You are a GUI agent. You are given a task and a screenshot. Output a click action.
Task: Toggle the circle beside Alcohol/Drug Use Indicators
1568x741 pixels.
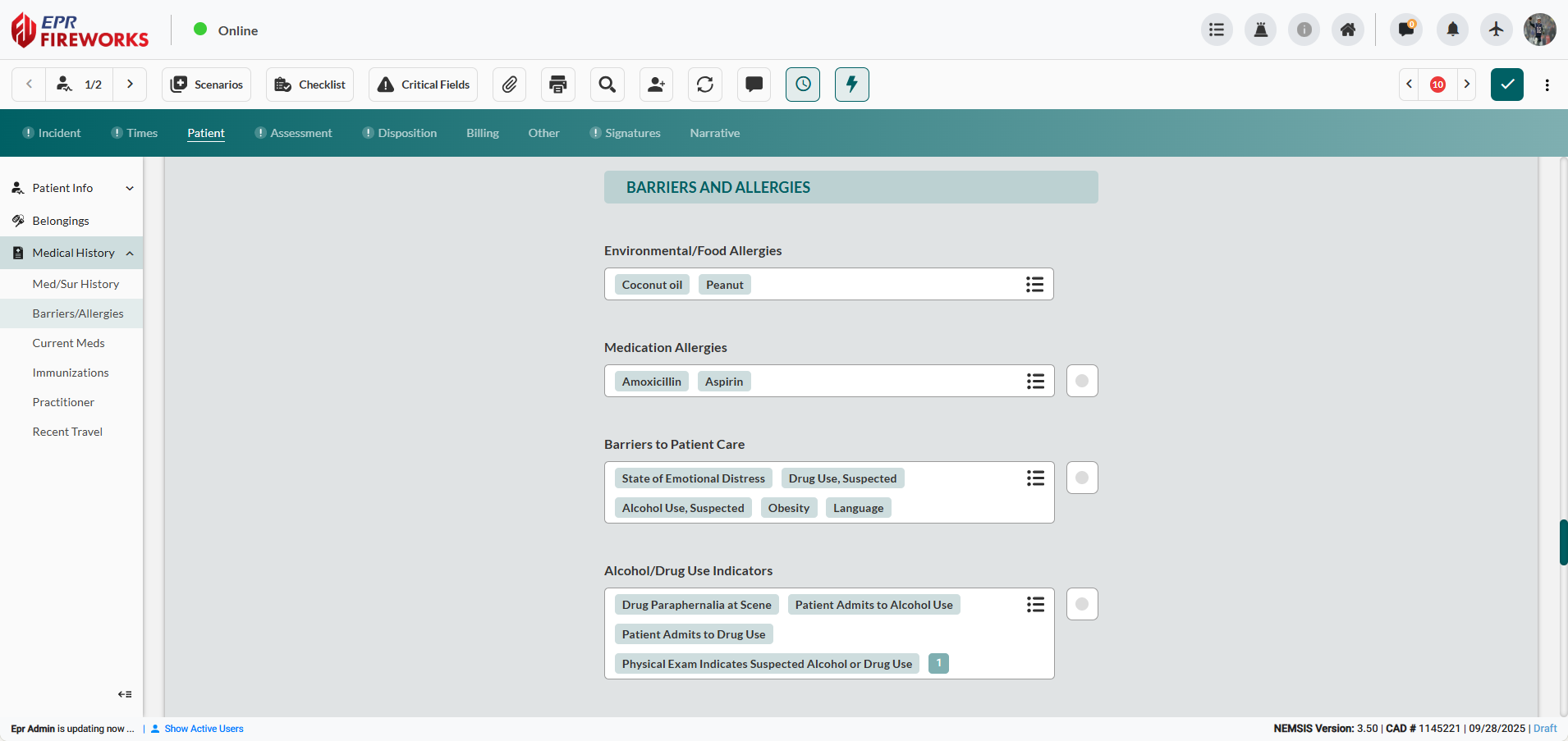click(1082, 604)
